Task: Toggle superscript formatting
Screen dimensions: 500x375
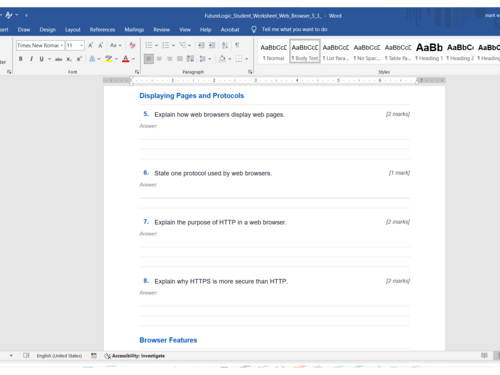Action: click(79, 59)
